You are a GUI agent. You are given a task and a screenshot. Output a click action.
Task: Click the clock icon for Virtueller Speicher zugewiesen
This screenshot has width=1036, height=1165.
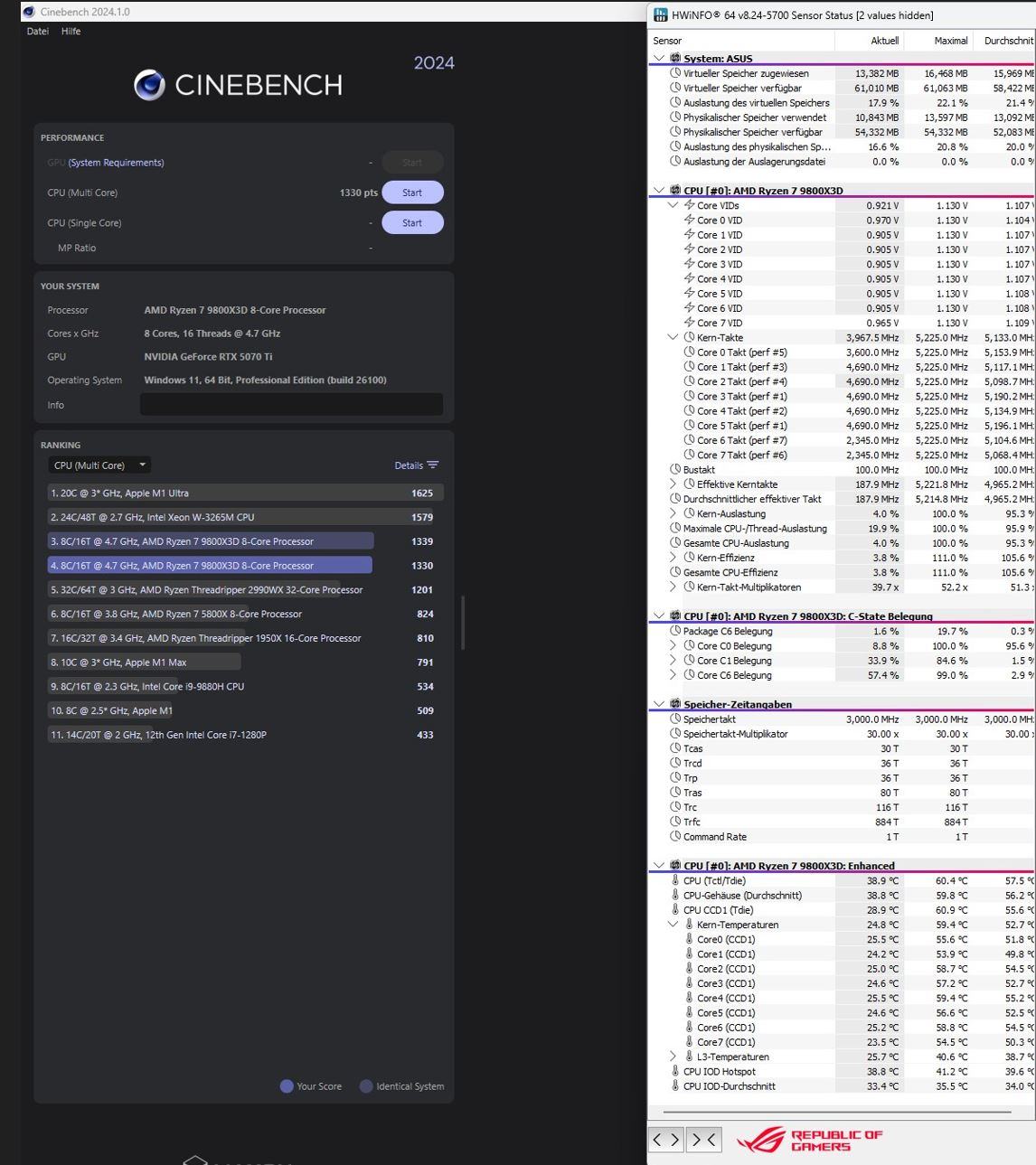tap(675, 73)
